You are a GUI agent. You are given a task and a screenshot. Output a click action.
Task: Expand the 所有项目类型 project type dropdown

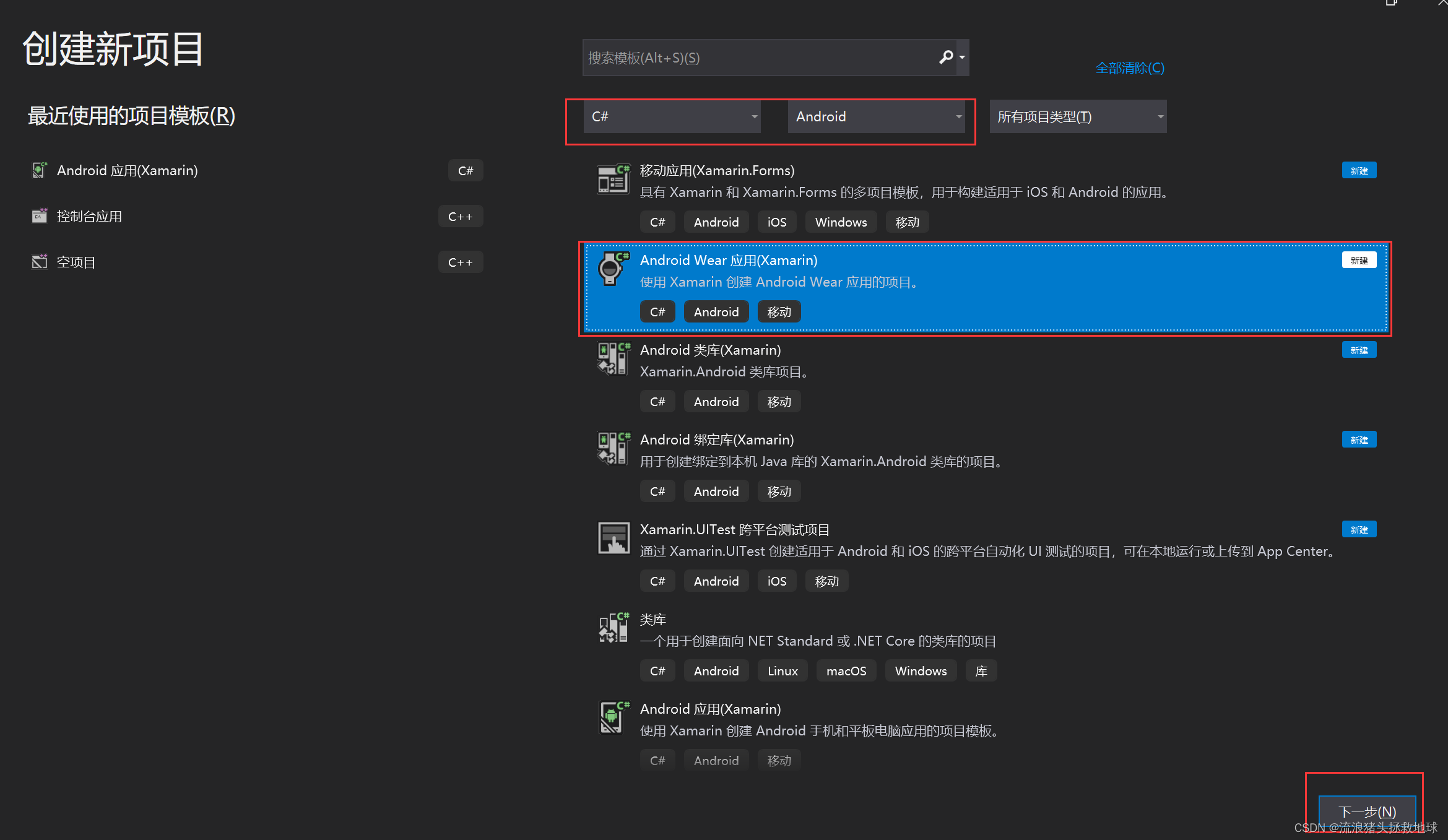click(1078, 116)
